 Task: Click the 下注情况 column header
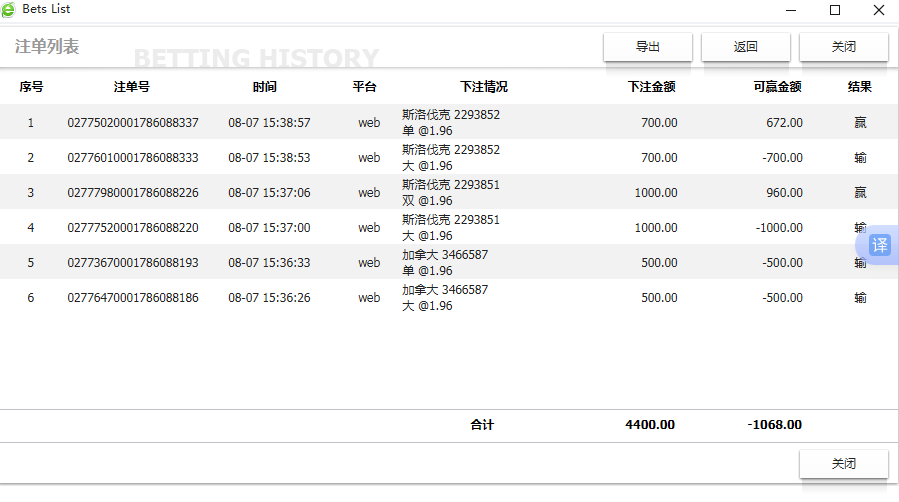483,87
